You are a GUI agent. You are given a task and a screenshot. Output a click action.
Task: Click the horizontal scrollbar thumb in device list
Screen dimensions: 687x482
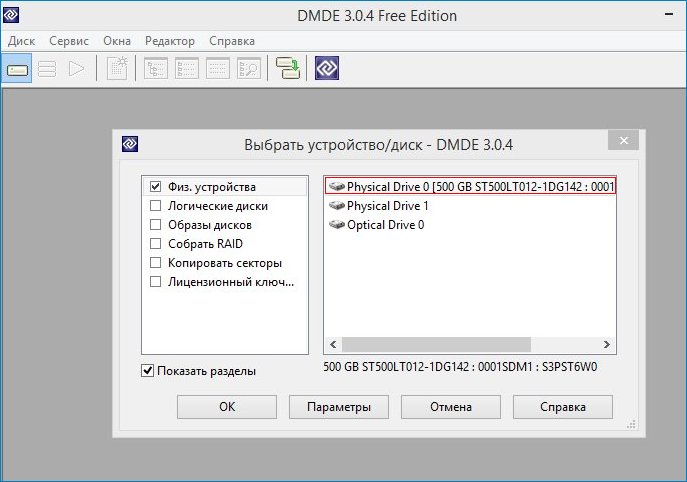tap(436, 344)
